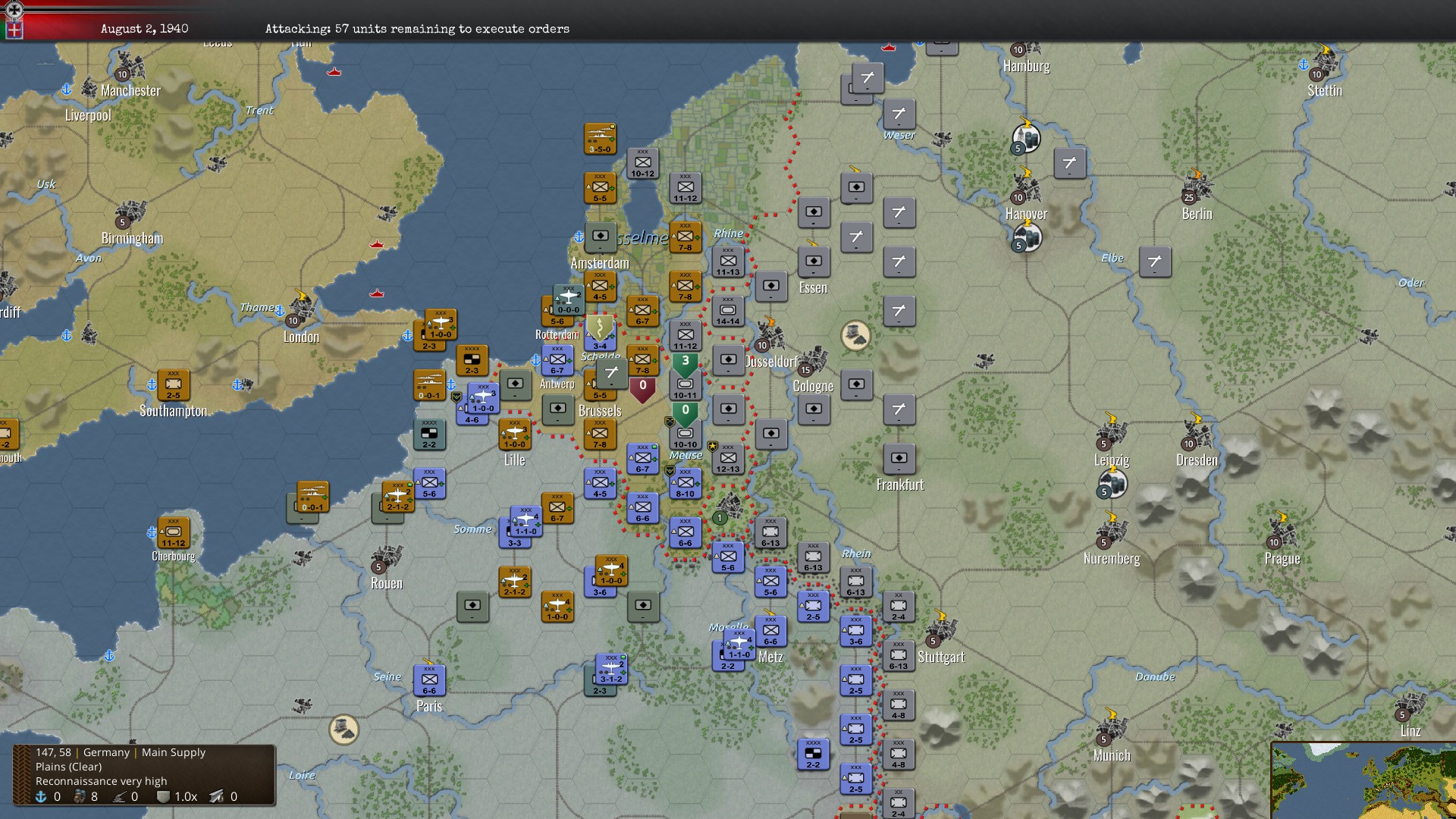This screenshot has width=1456, height=819.
Task: Select the 10-10 armored unit
Action: [x=685, y=436]
